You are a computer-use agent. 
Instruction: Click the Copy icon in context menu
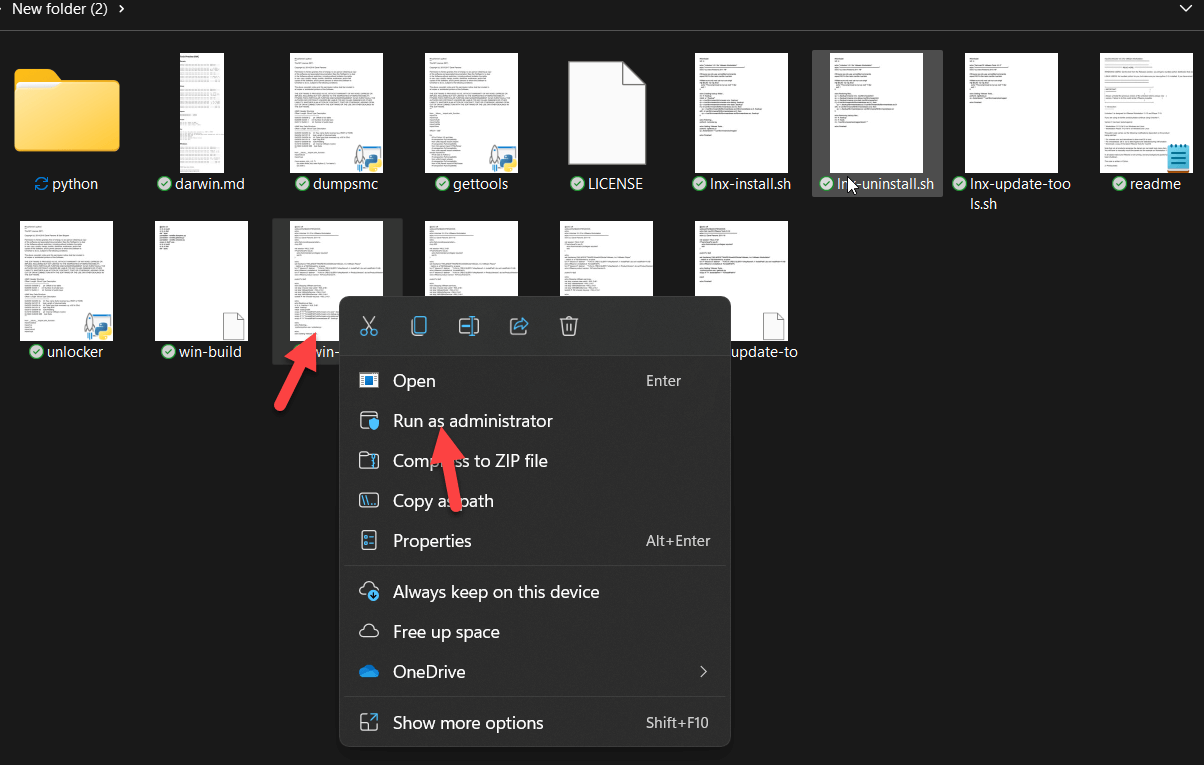pyautogui.click(x=419, y=326)
